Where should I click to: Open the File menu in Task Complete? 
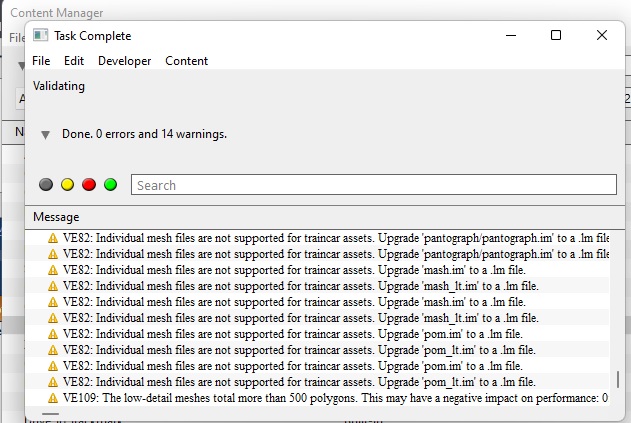[41, 61]
